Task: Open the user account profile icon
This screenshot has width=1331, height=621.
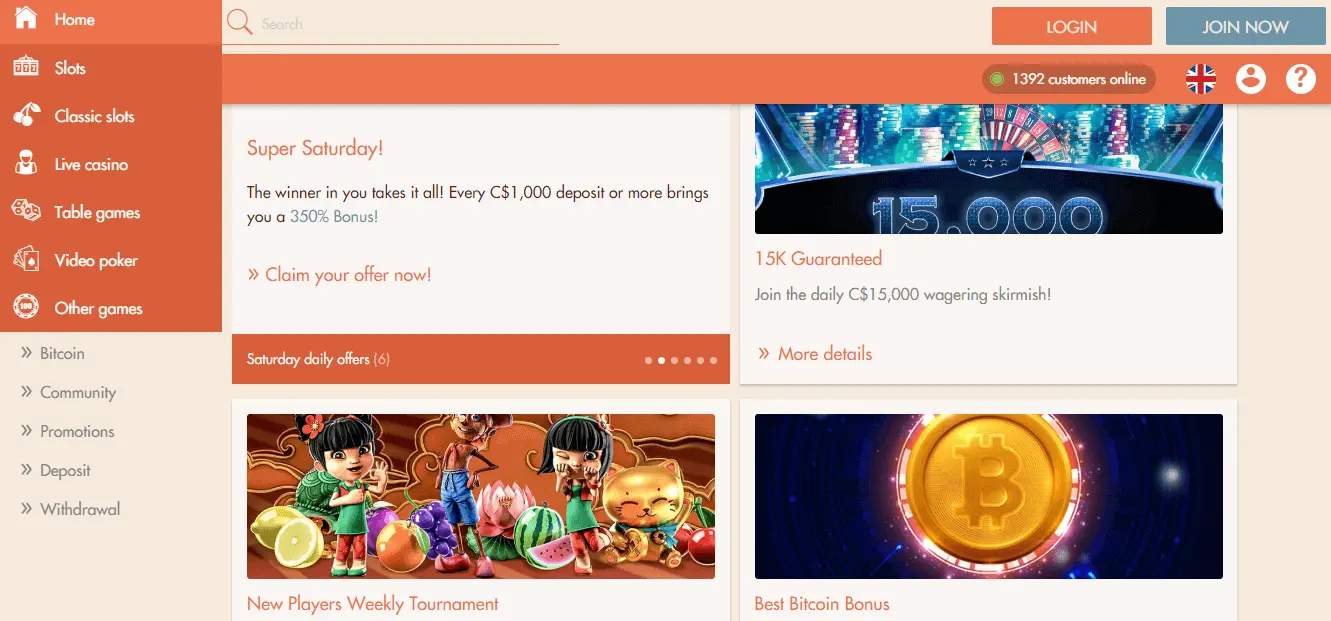Action: pos(1251,79)
